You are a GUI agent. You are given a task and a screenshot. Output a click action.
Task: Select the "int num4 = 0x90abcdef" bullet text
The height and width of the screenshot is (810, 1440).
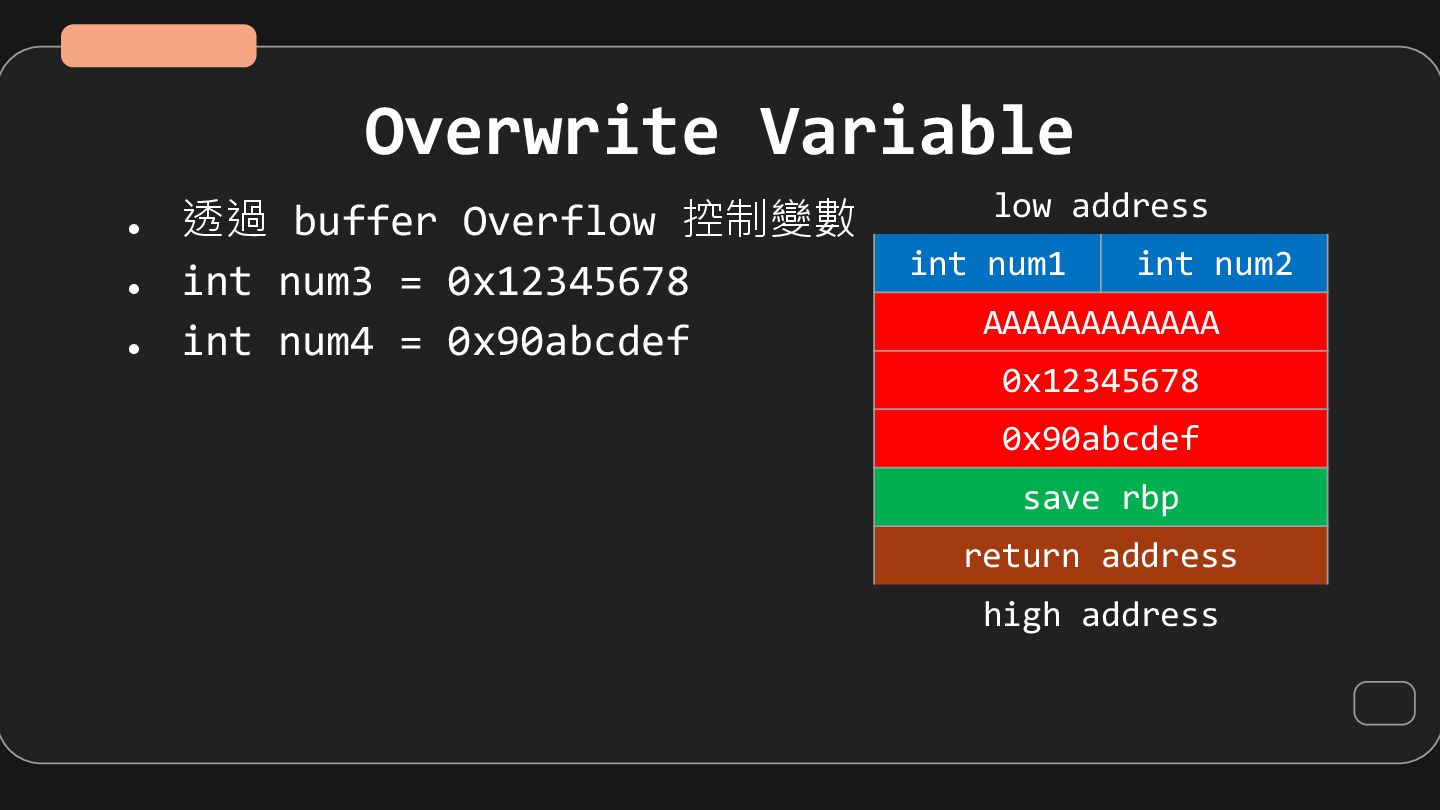click(x=435, y=342)
